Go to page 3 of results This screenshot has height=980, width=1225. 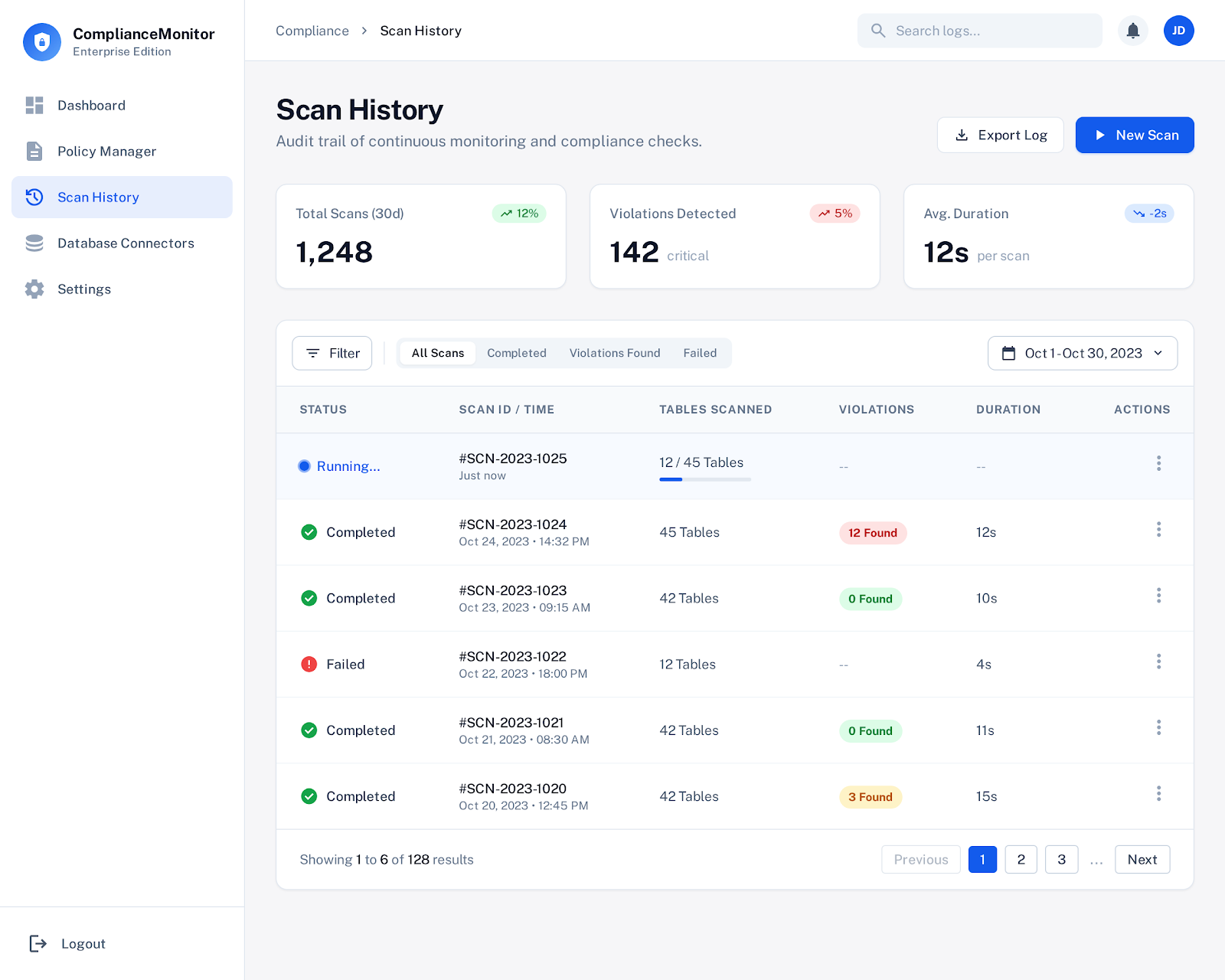[x=1061, y=859]
